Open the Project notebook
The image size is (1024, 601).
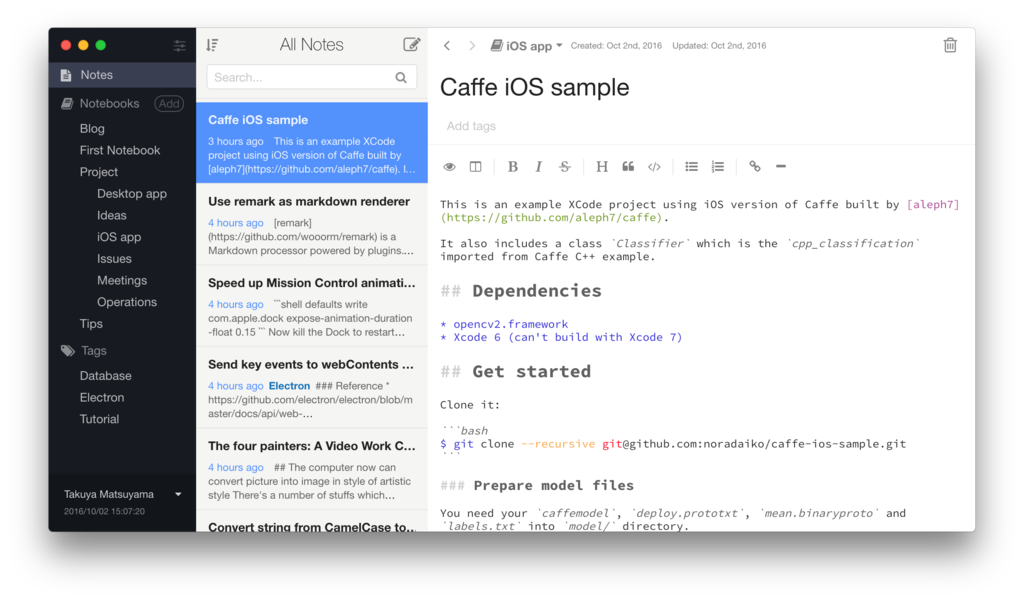tap(99, 172)
